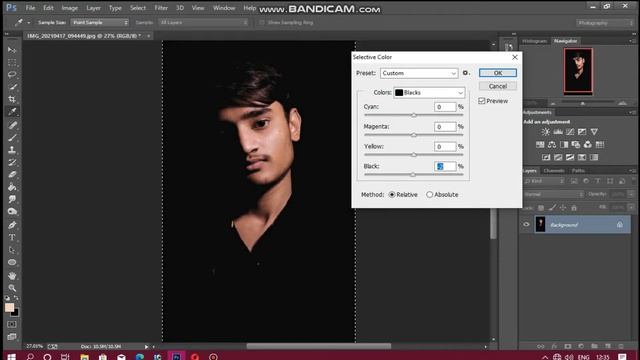Click the Yellow percentage input field
640x360 pixels.
point(445,147)
